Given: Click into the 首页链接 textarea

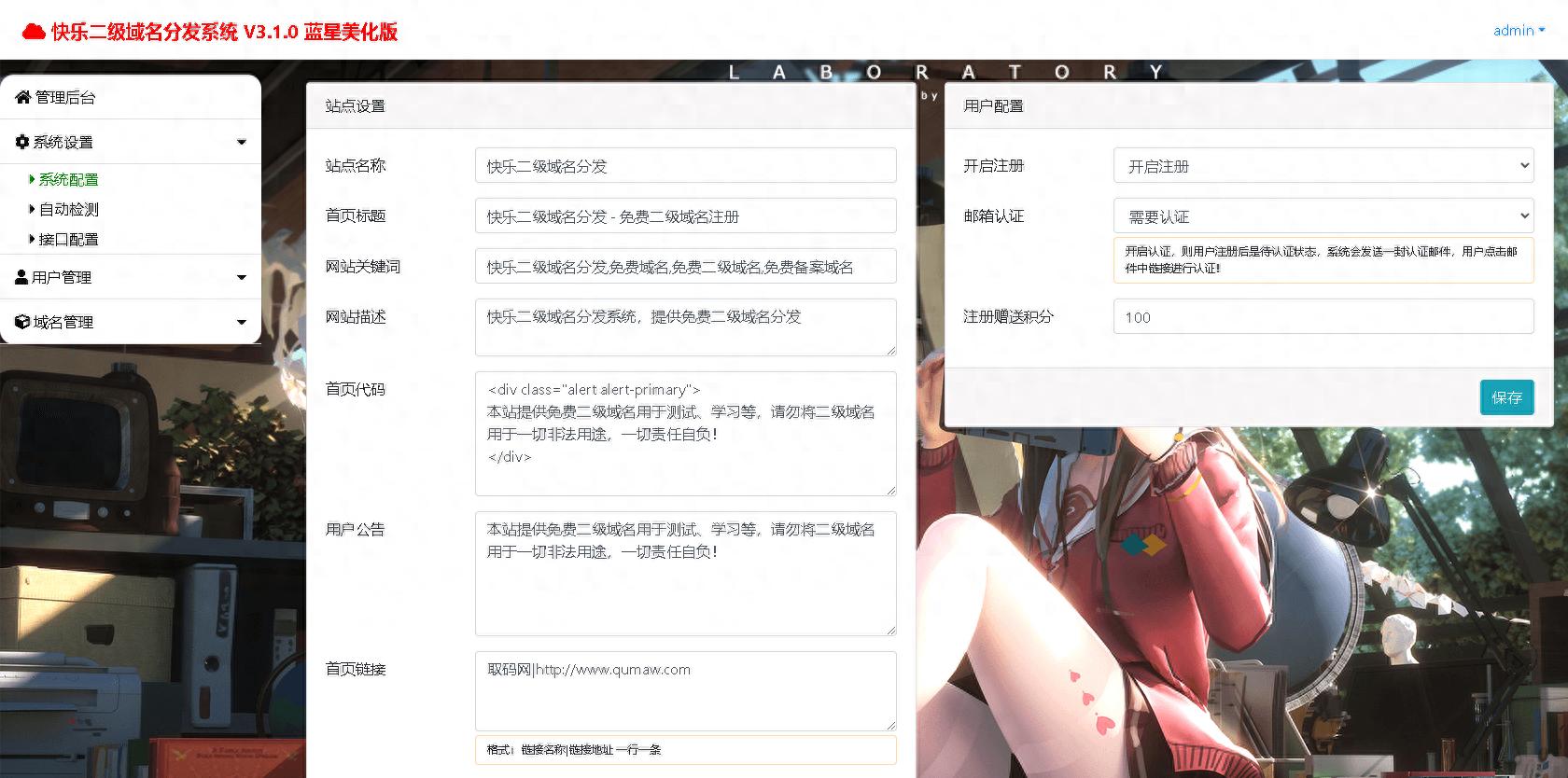Looking at the screenshot, I should click(685, 690).
